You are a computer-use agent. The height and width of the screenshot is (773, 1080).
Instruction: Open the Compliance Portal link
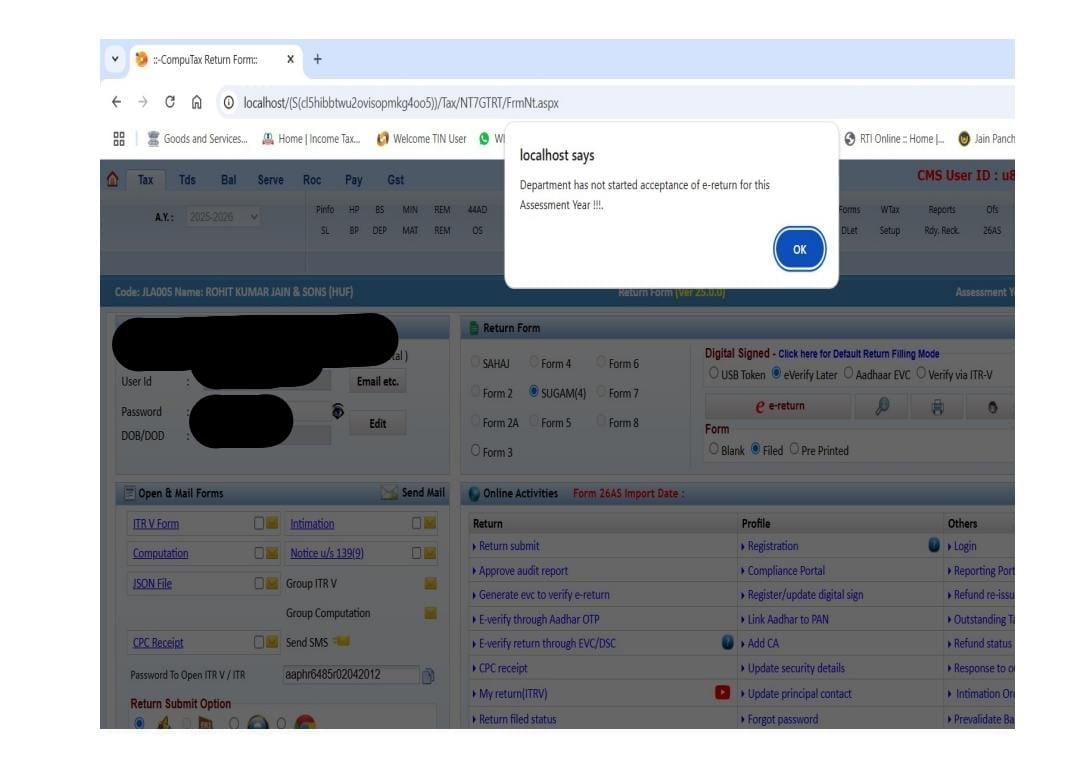(786, 570)
